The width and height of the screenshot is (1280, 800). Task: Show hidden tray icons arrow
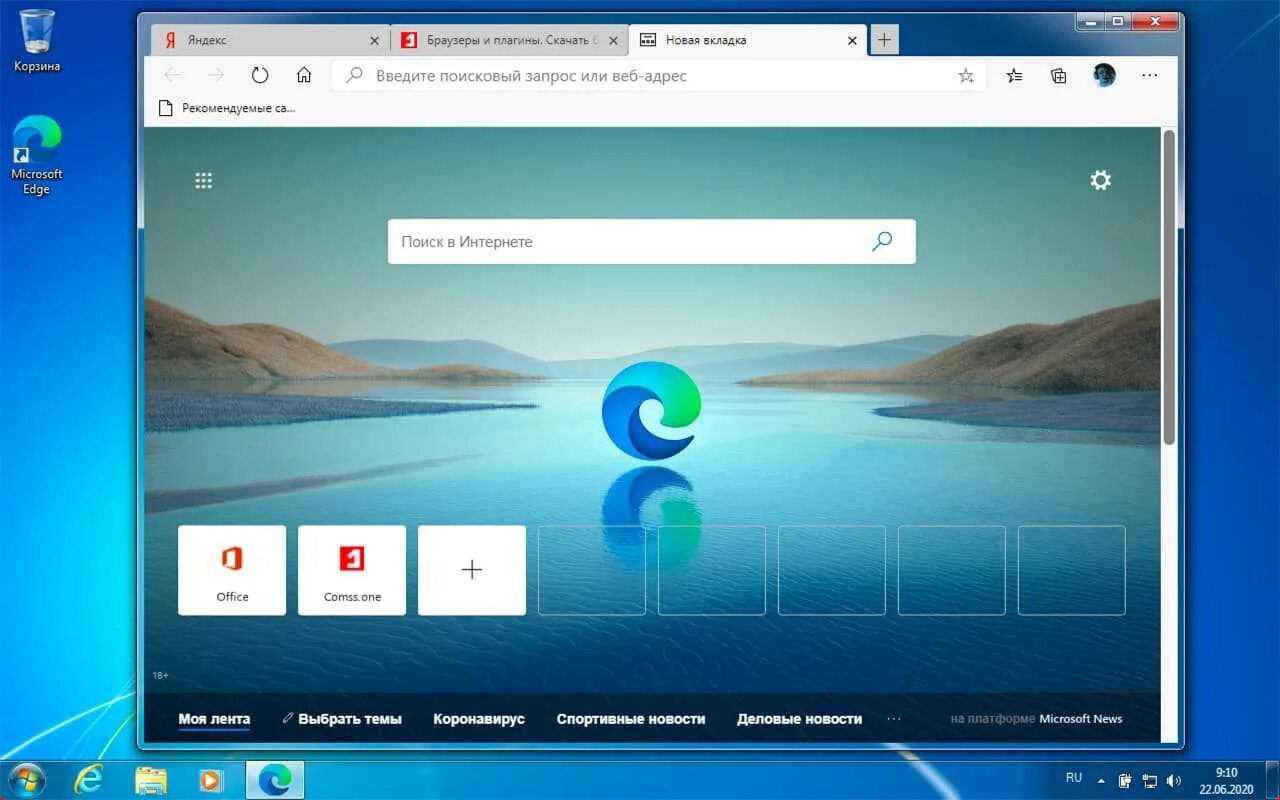tap(1101, 780)
